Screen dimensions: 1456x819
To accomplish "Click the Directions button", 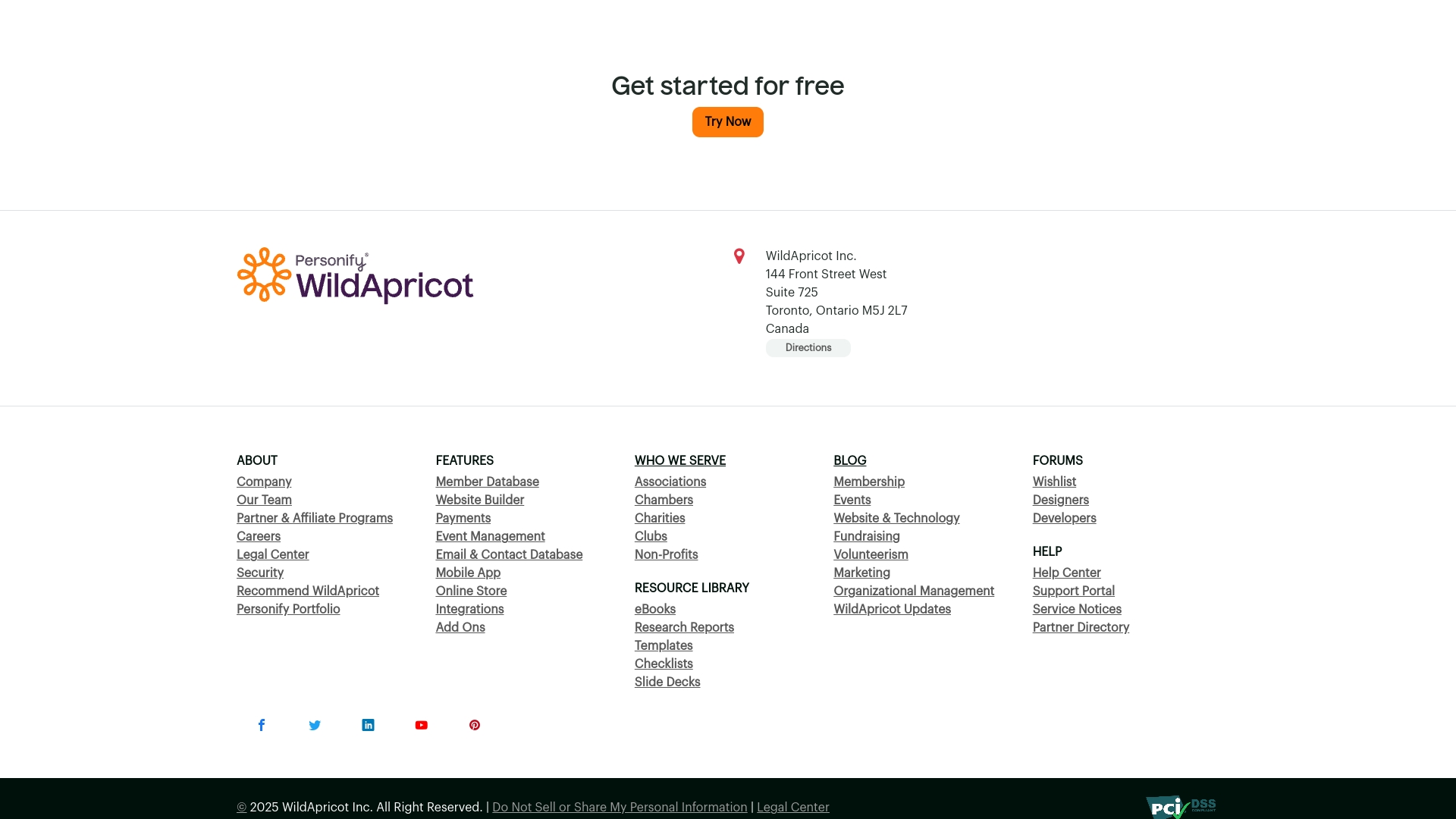I will 808,347.
